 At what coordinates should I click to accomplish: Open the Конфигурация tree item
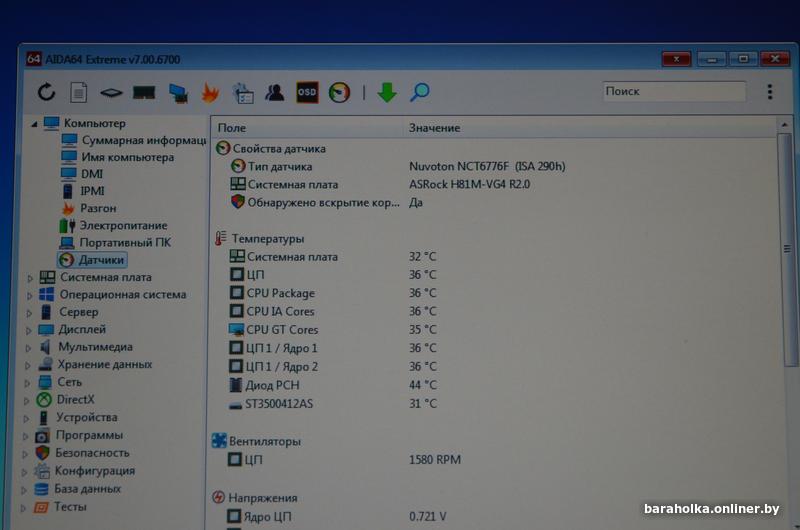[84, 471]
